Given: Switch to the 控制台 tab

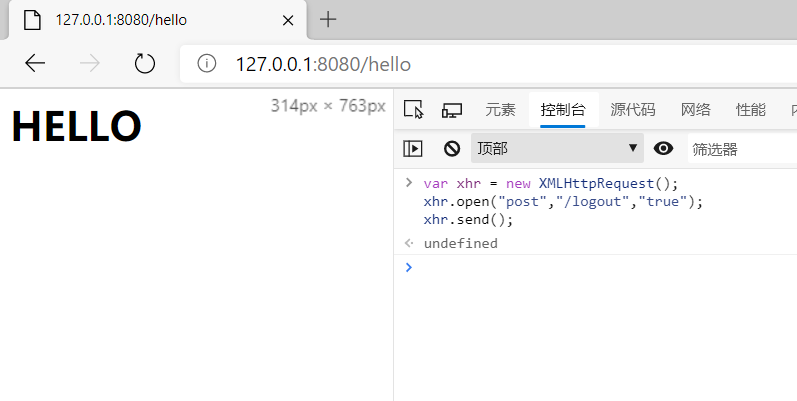Looking at the screenshot, I should [x=563, y=109].
